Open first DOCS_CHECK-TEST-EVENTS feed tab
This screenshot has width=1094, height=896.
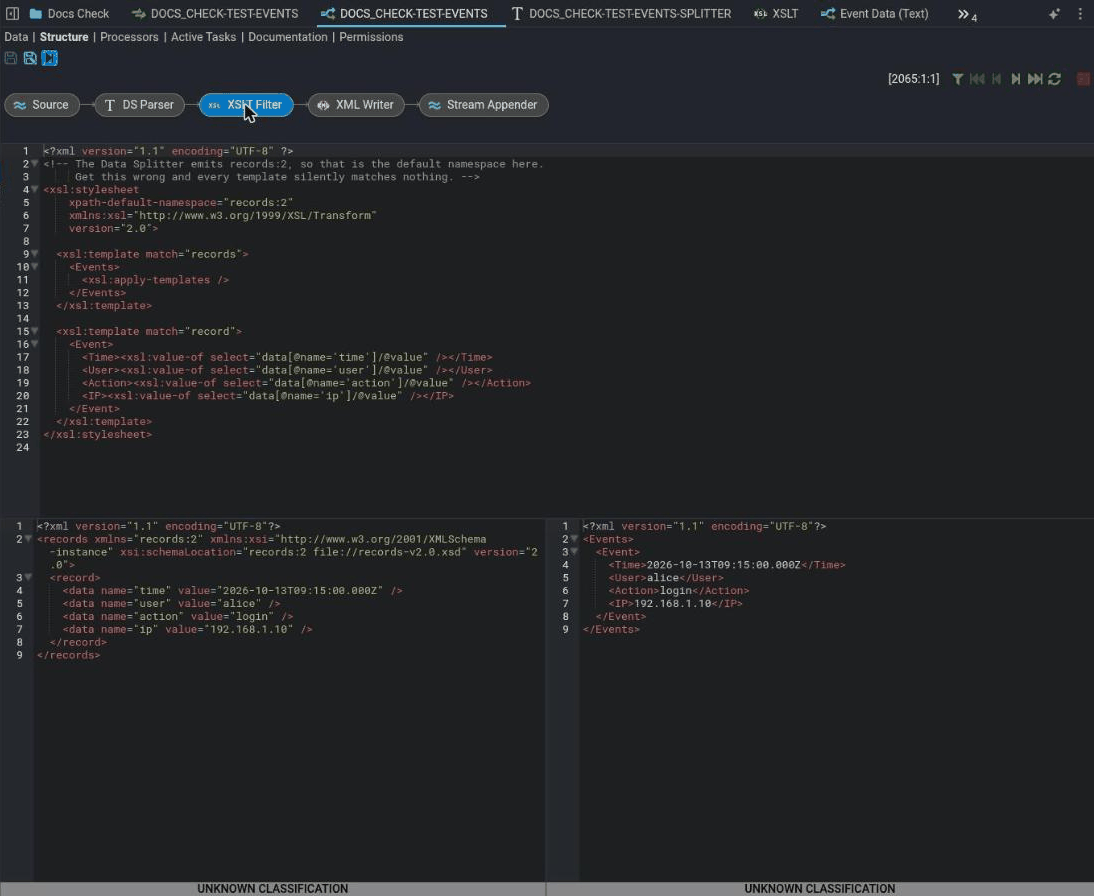click(216, 13)
